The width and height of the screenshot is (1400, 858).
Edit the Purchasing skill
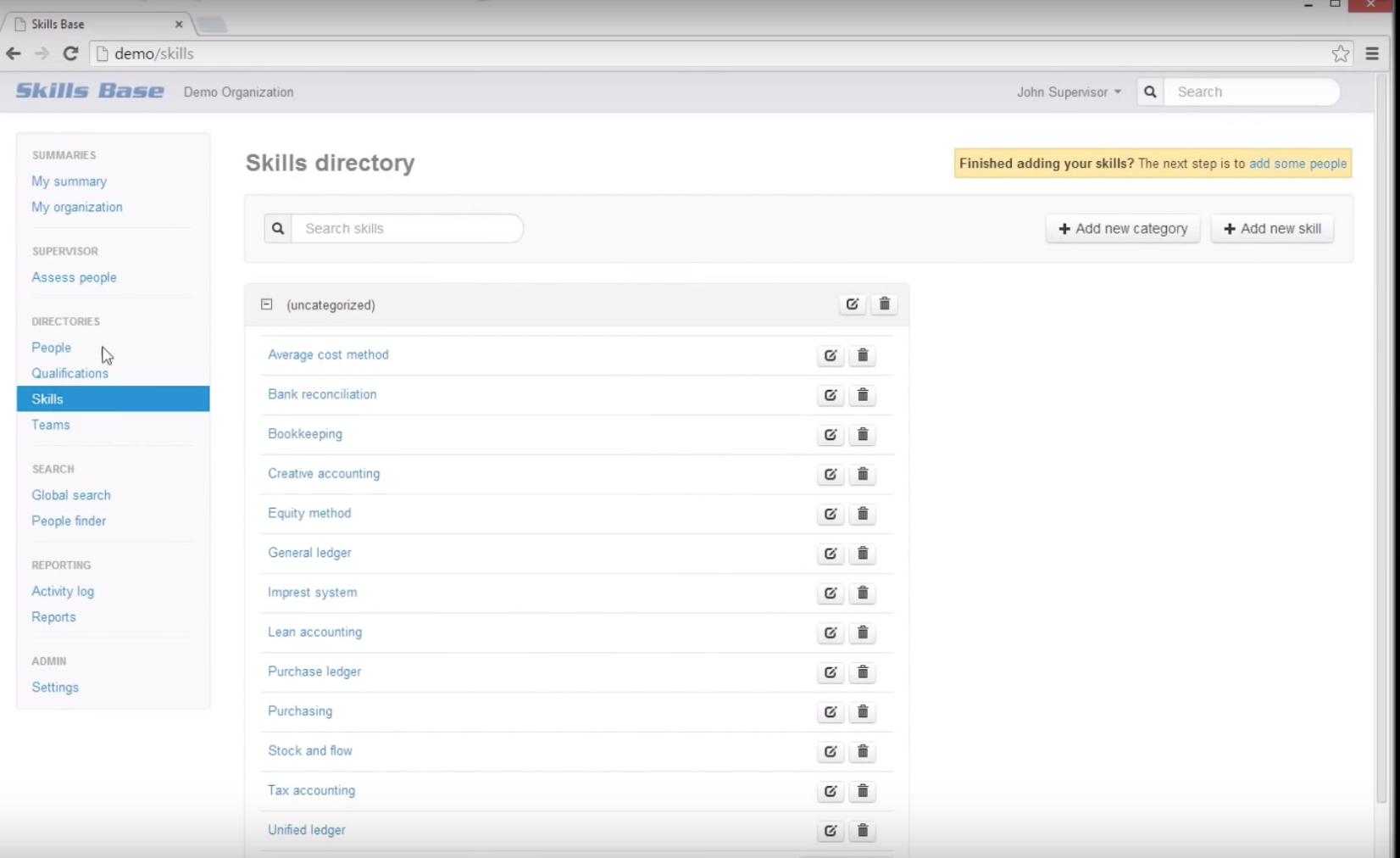tap(831, 712)
